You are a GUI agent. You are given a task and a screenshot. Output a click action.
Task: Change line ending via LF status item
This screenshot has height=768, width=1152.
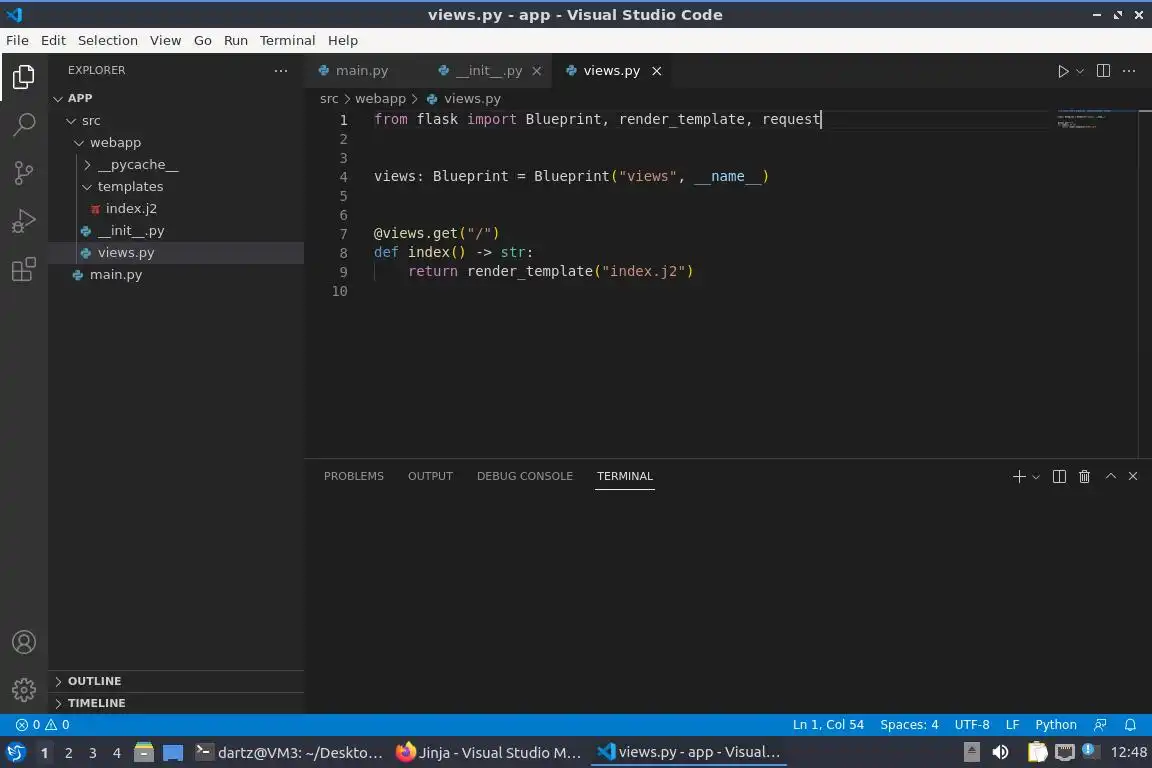coord(1012,725)
